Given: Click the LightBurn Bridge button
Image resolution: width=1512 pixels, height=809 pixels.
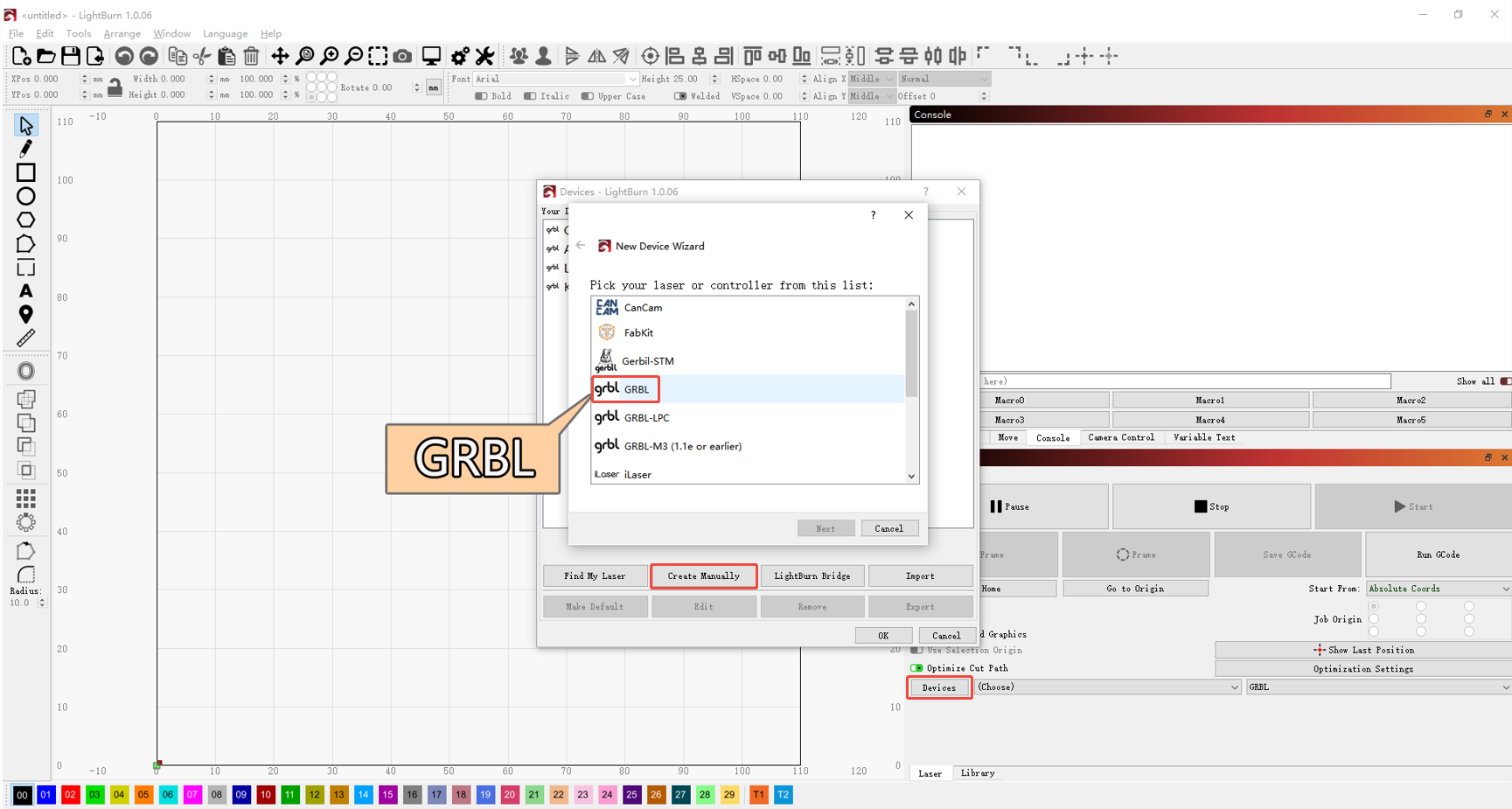Looking at the screenshot, I should coord(812,575).
